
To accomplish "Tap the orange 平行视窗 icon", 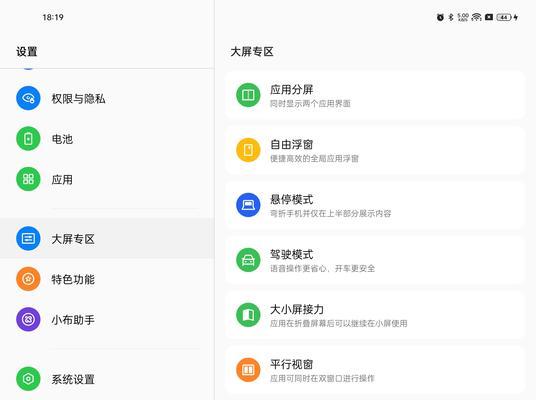I will pyautogui.click(x=248, y=370).
